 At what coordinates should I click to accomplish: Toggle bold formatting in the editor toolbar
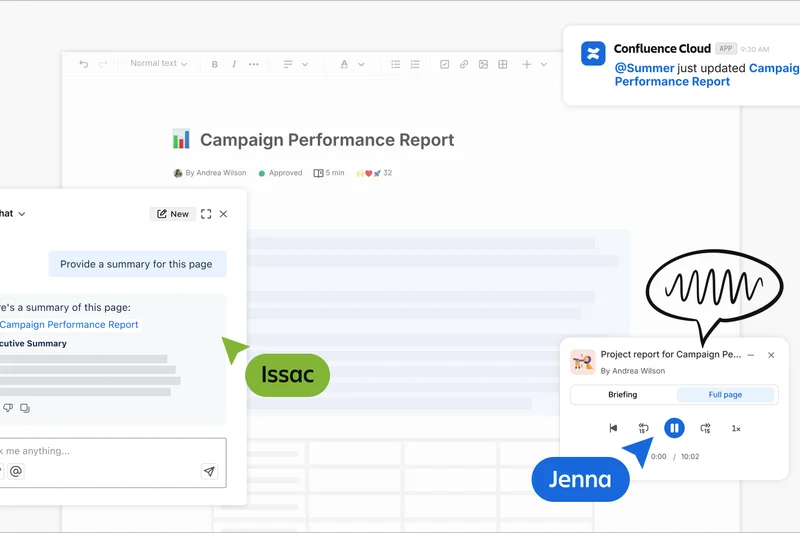pyautogui.click(x=215, y=64)
